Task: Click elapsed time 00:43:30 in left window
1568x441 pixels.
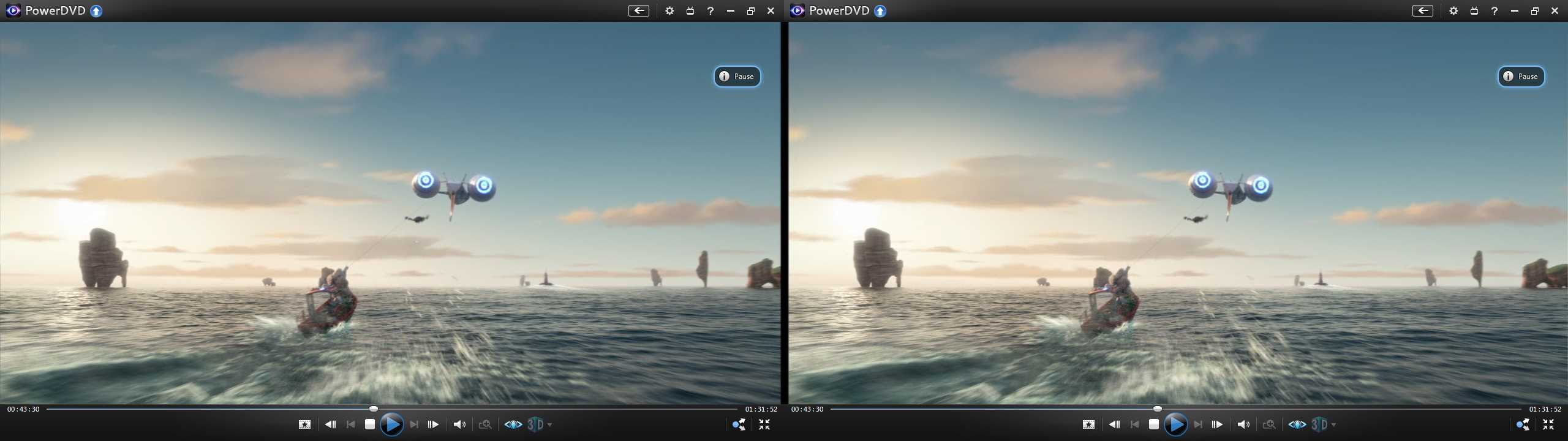Action: (23, 409)
